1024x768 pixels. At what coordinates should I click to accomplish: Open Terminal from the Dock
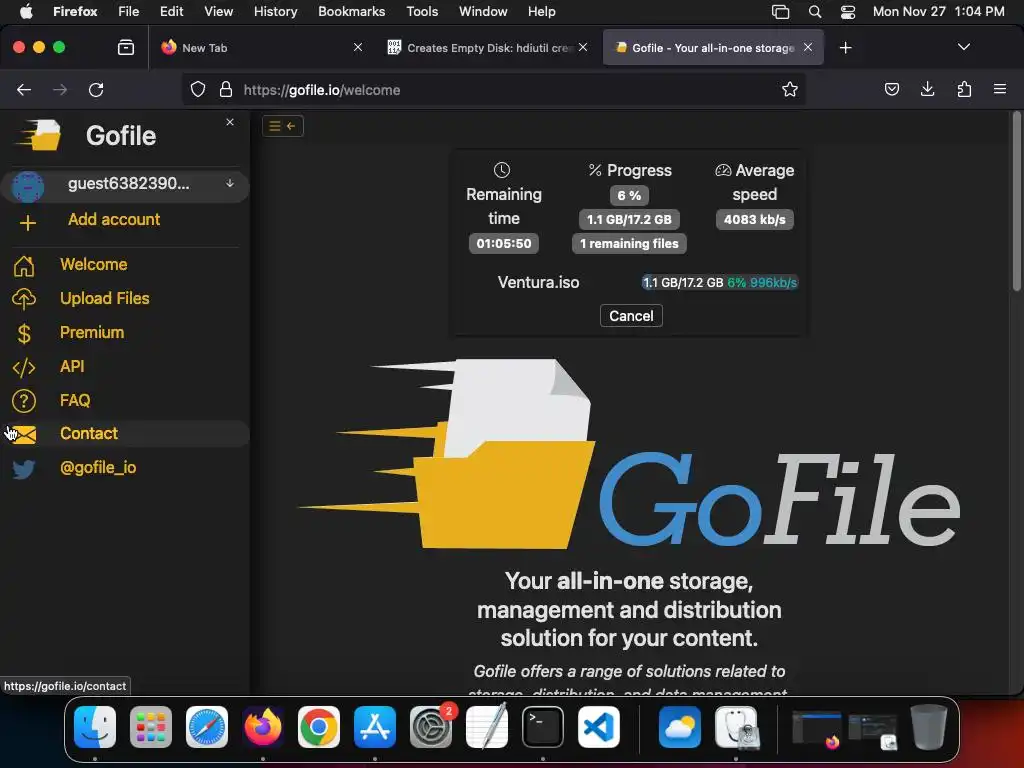click(543, 727)
